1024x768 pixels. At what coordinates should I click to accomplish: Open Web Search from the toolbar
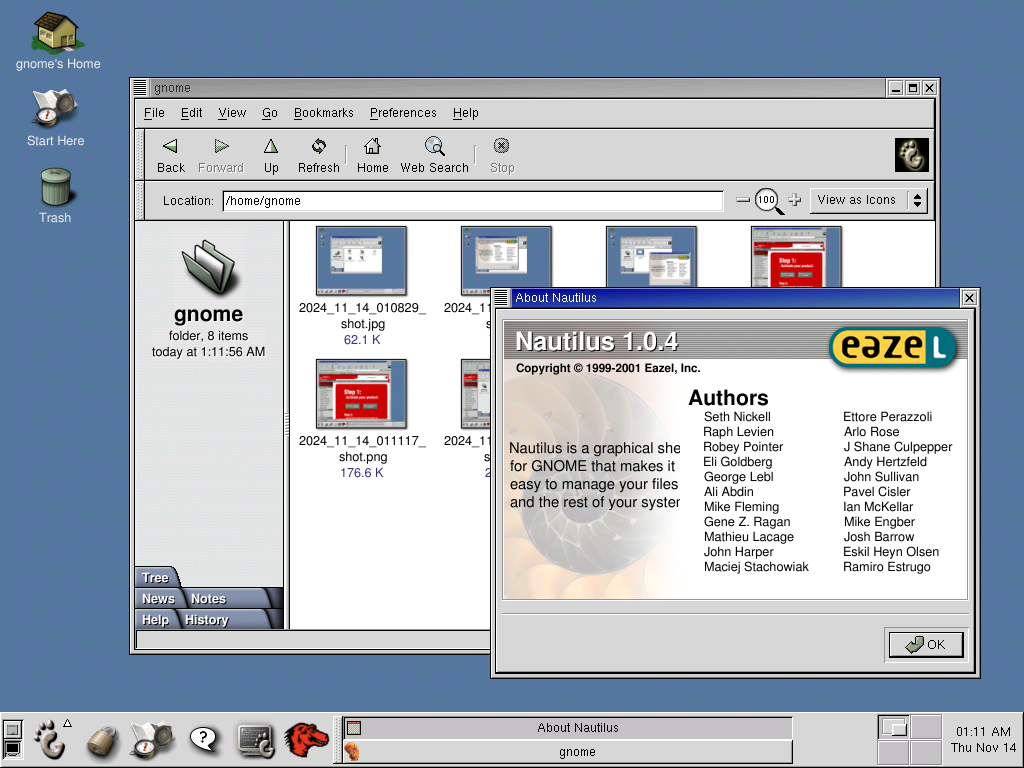[x=434, y=155]
